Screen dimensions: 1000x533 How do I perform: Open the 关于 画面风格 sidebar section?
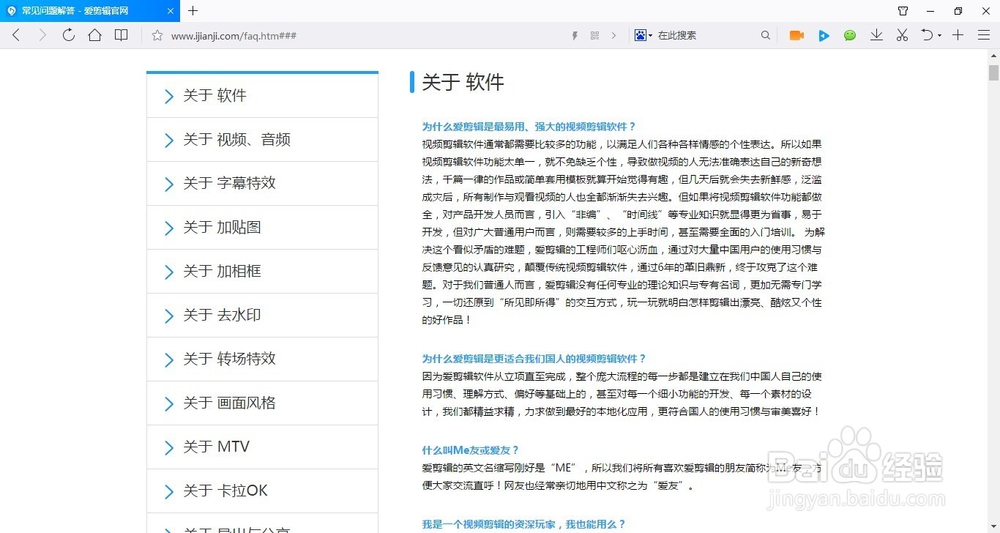(x=262, y=404)
